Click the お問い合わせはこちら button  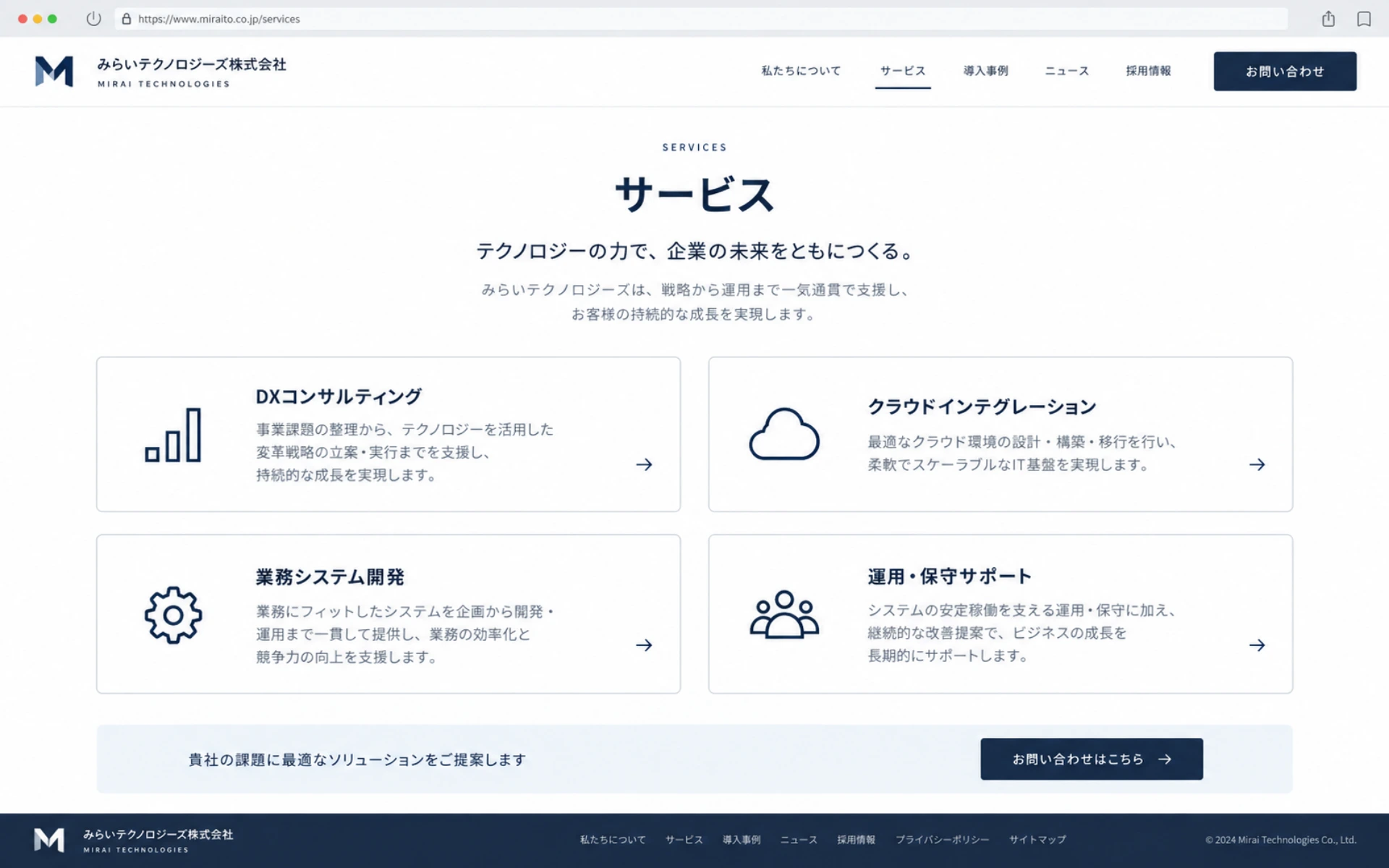tap(1092, 759)
